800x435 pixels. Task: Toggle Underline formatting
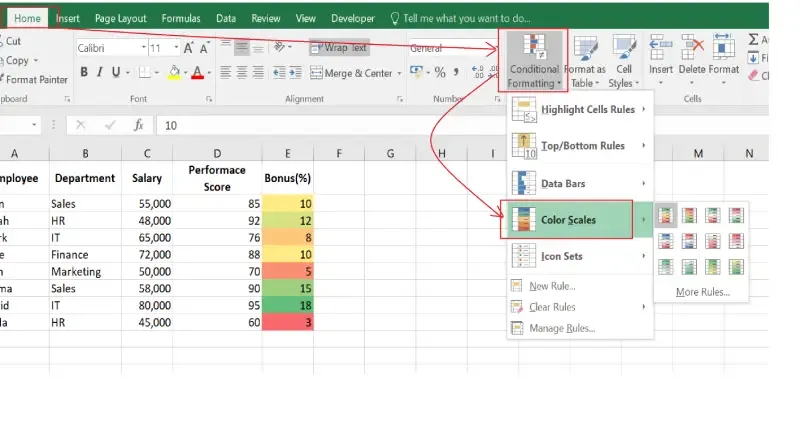(117, 72)
